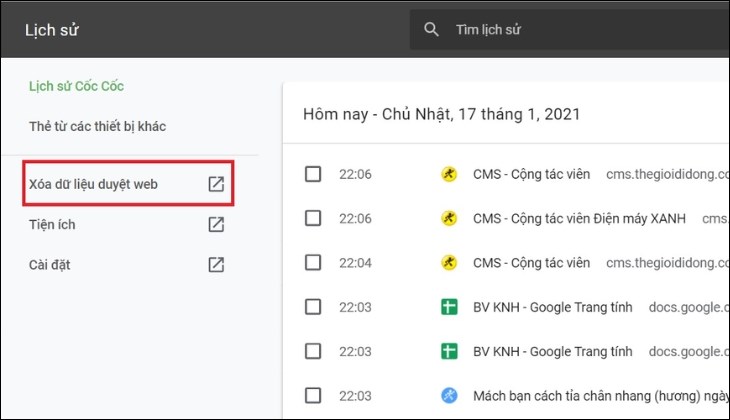
Task: Click the 22:04 timestamp
Action: tap(355, 263)
